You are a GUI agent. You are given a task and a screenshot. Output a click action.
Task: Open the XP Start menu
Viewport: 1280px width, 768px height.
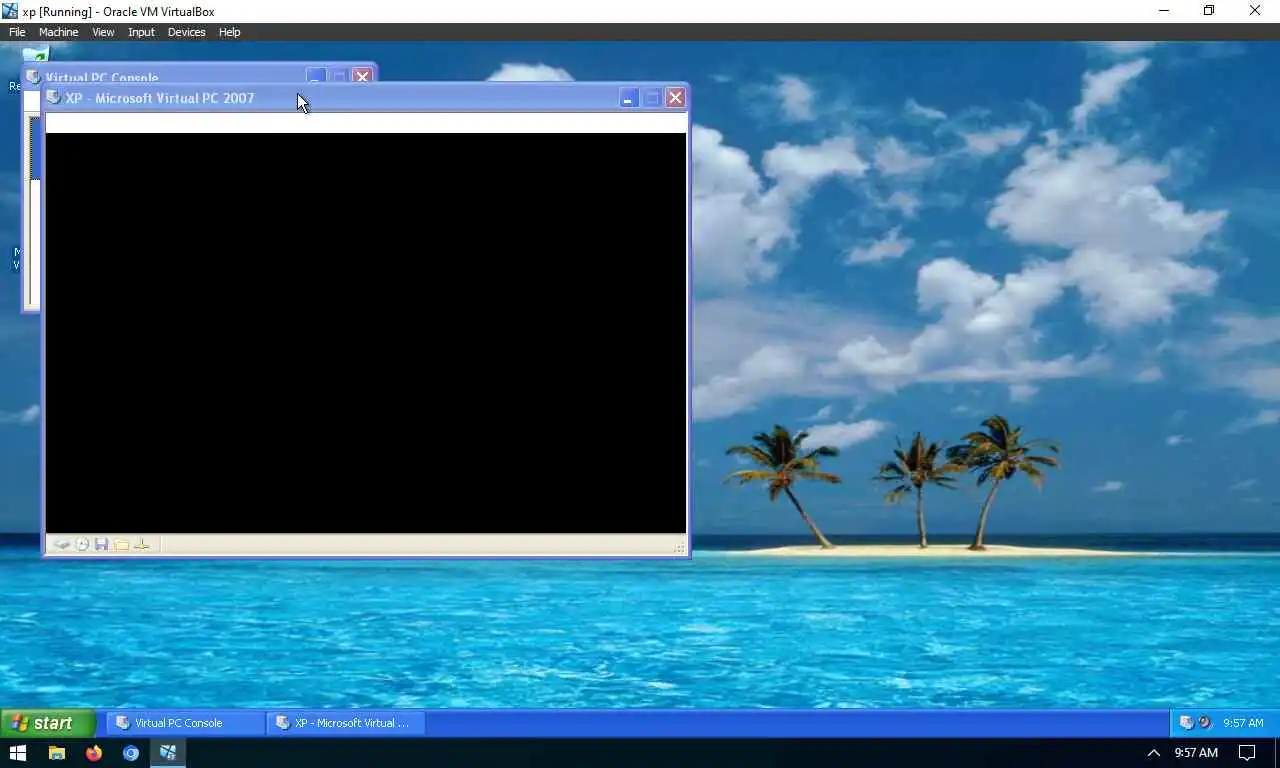pos(48,723)
